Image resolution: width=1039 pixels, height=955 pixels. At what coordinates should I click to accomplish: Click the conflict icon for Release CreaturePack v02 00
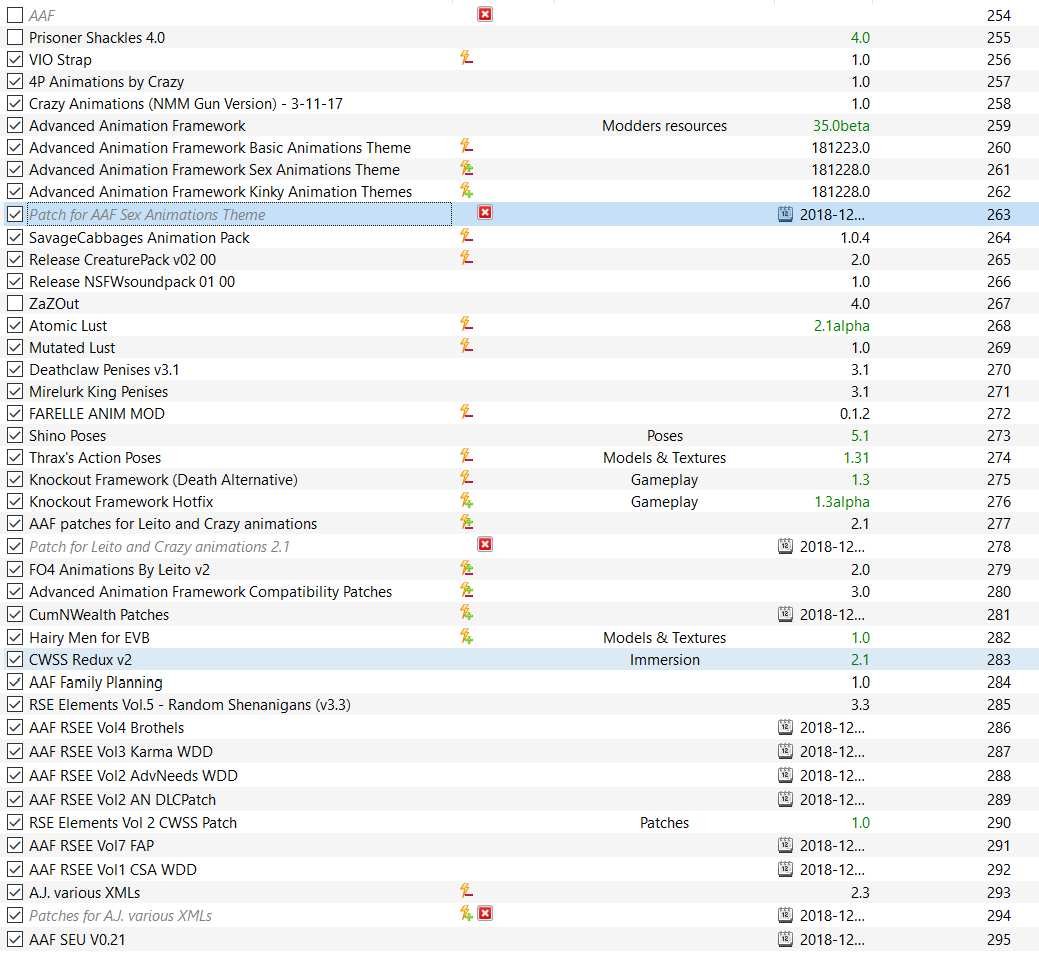pyautogui.click(x=466, y=258)
